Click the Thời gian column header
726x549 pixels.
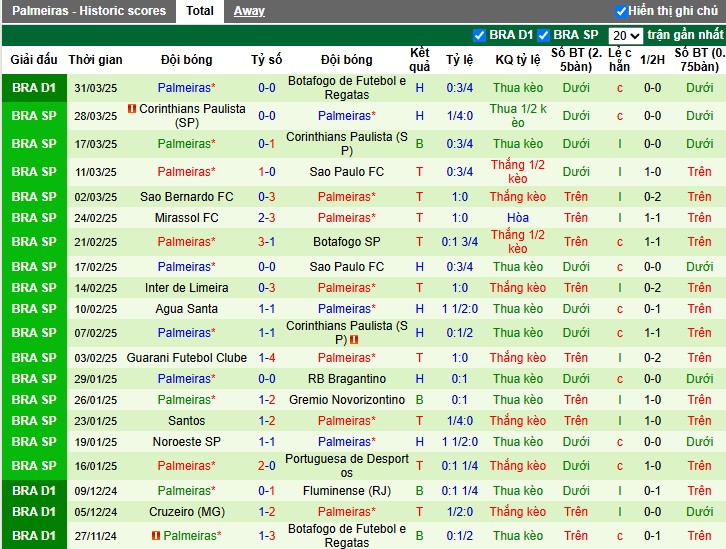coord(95,60)
